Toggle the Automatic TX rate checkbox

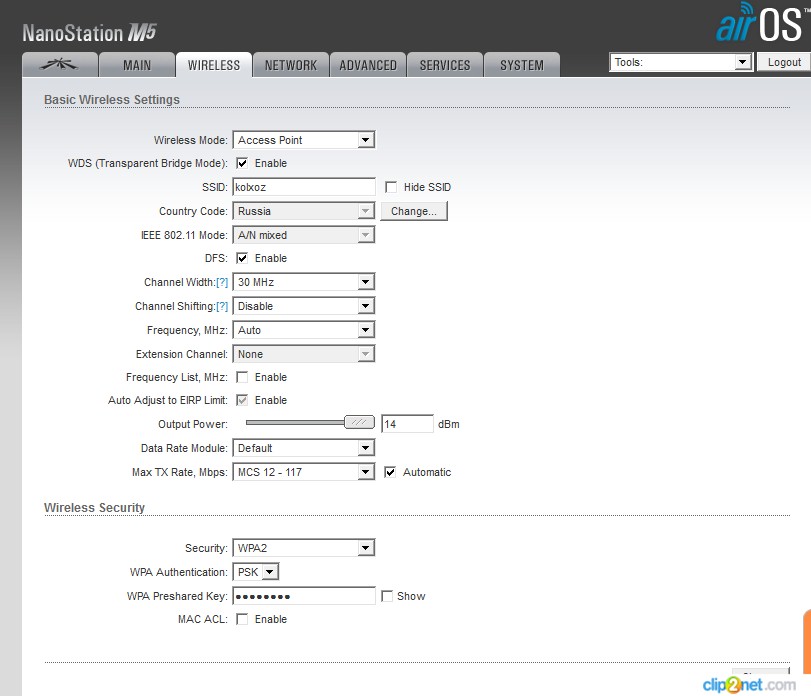click(390, 472)
